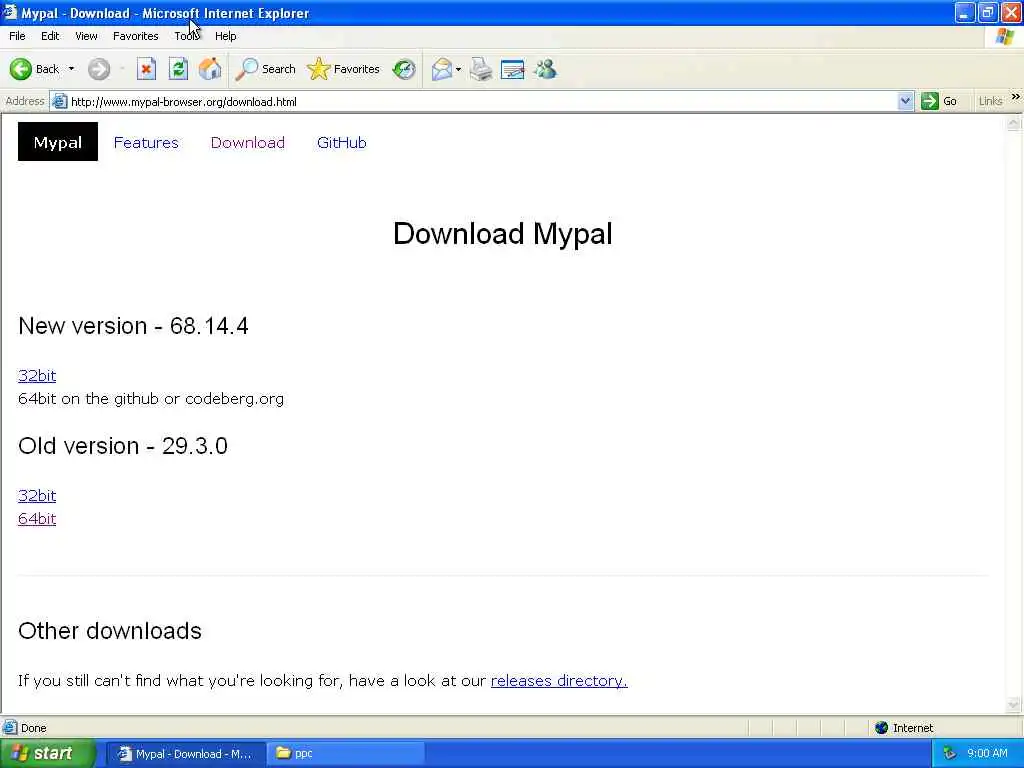Viewport: 1024px width, 768px height.
Task: Download 32bit of new version 68.14.4
Action: (x=37, y=376)
